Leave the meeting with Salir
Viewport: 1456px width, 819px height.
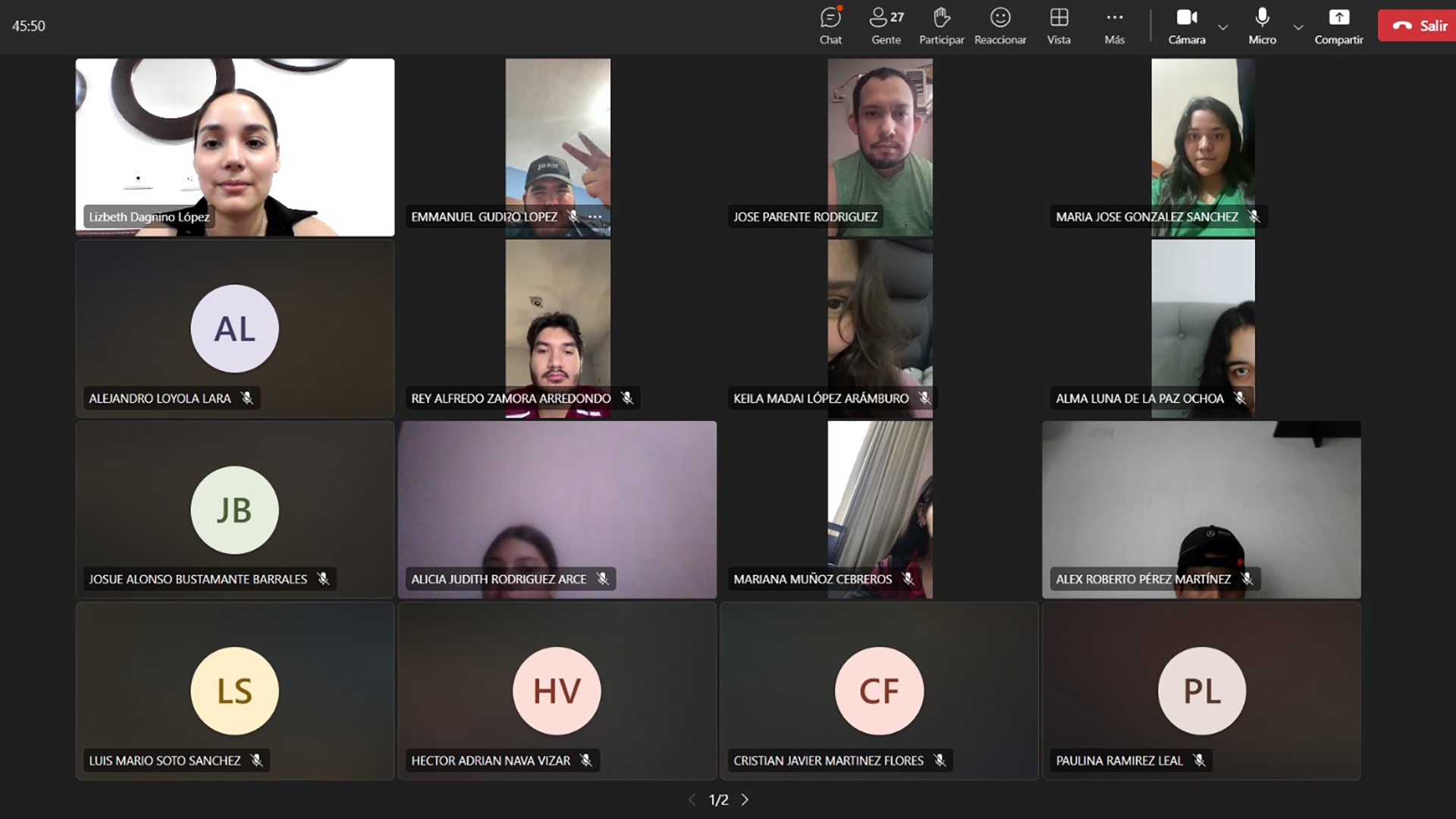click(x=1417, y=26)
